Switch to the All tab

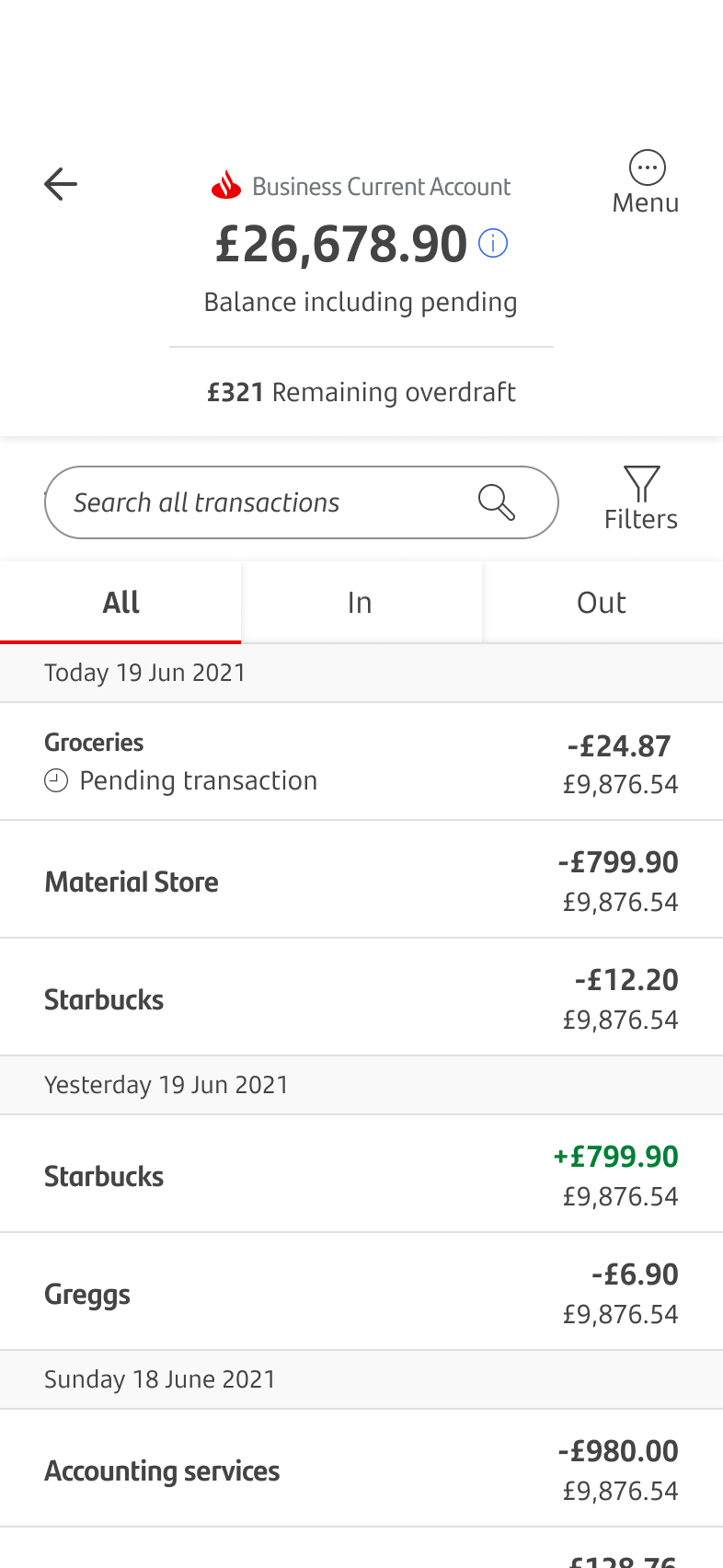(x=120, y=603)
